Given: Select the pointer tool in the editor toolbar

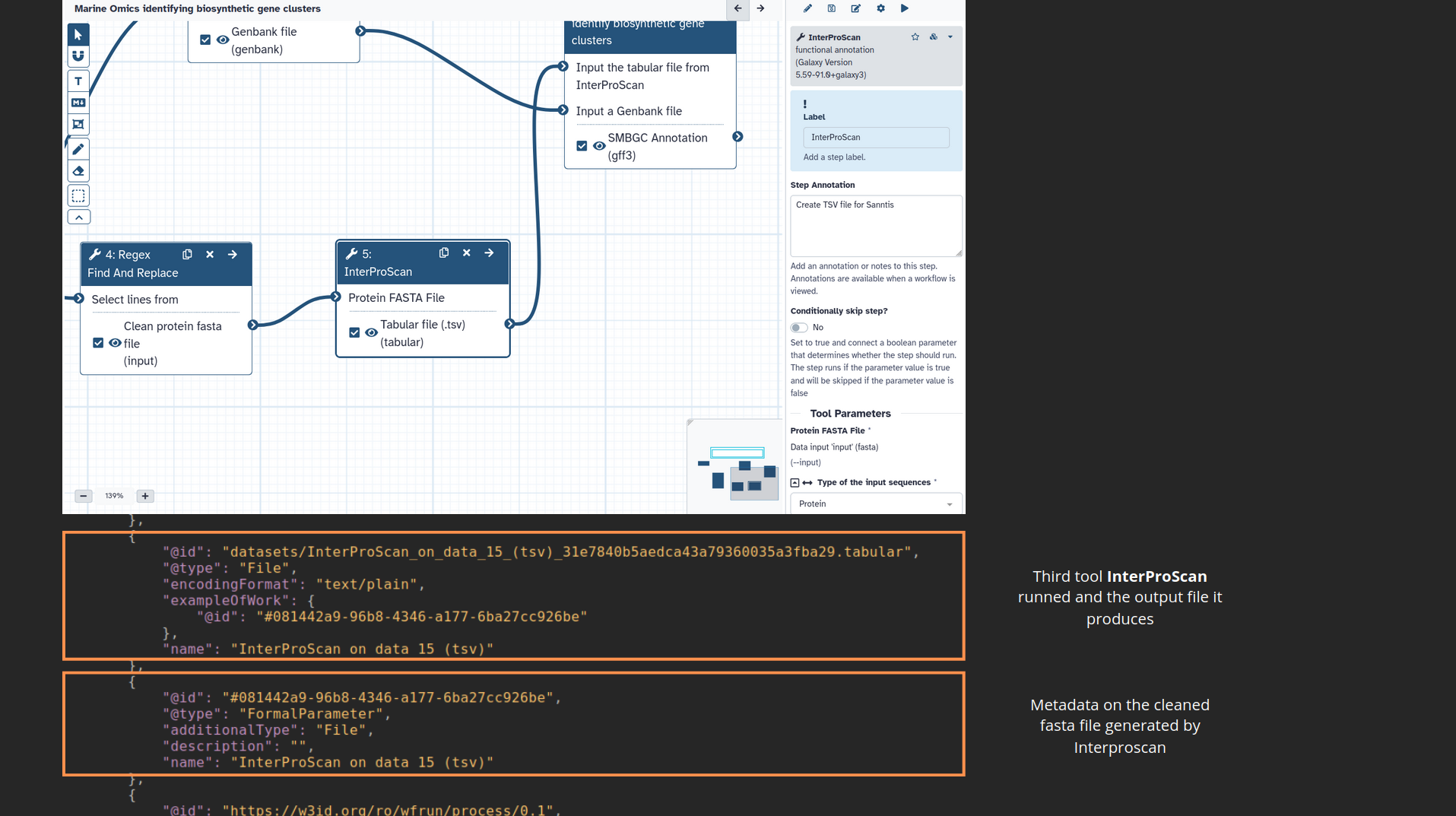Looking at the screenshot, I should [x=78, y=34].
